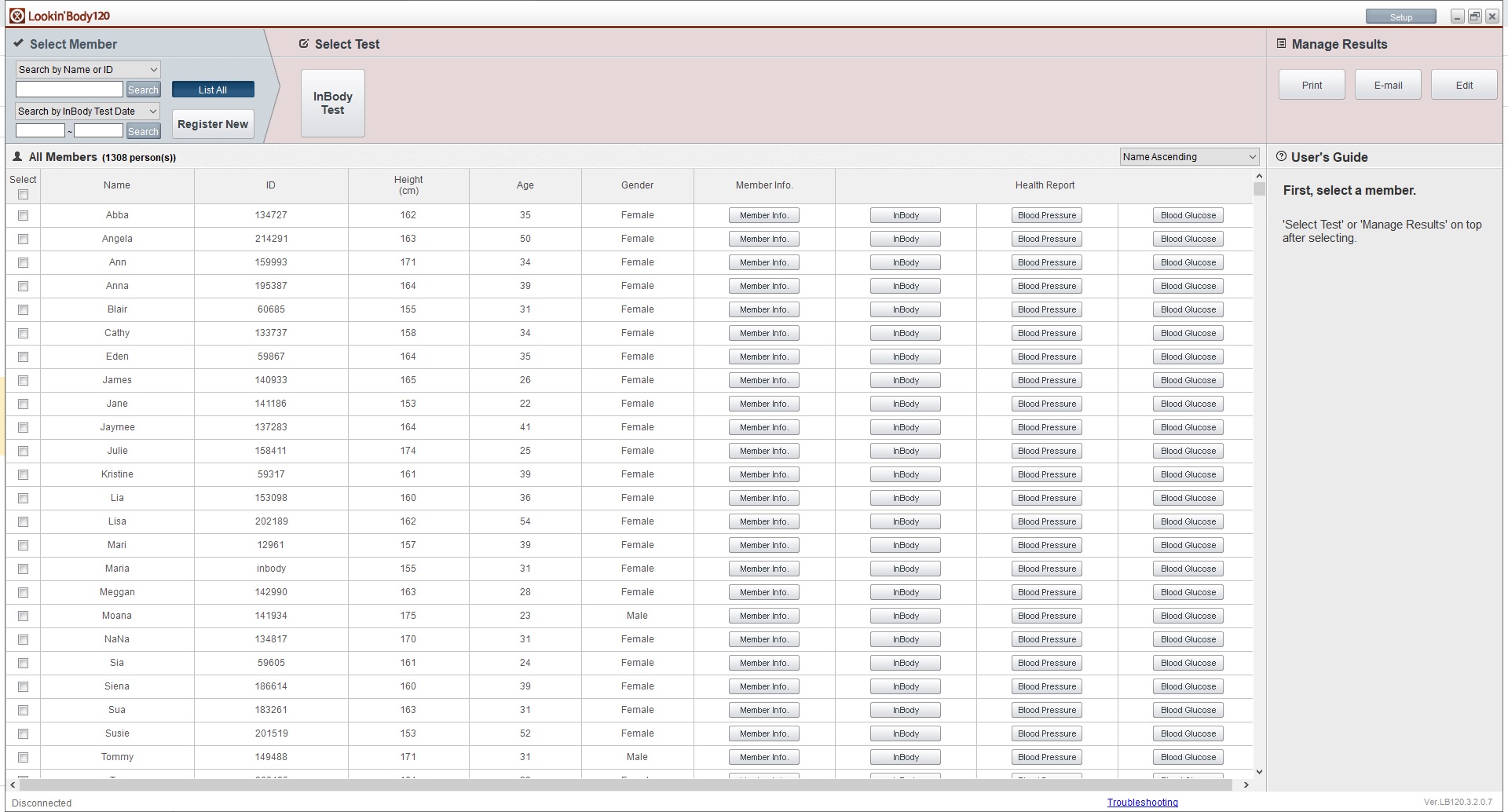
Task: Click the E-mail button in Manage Results
Action: point(1387,84)
